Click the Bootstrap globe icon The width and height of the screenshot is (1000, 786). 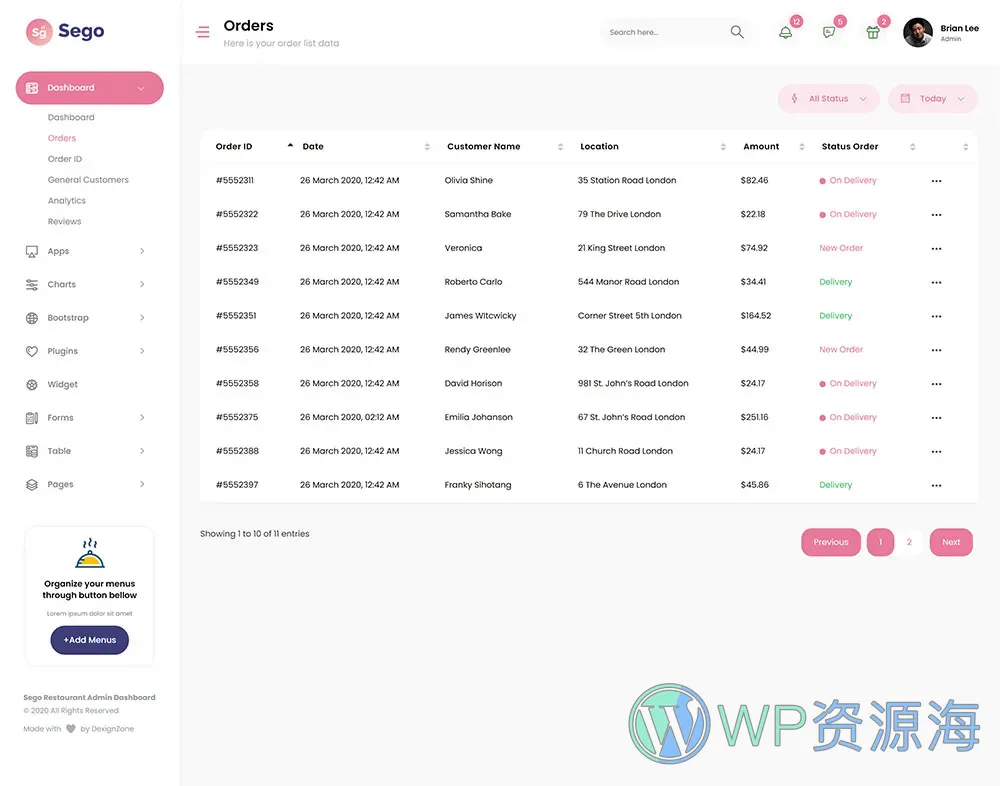click(31, 317)
